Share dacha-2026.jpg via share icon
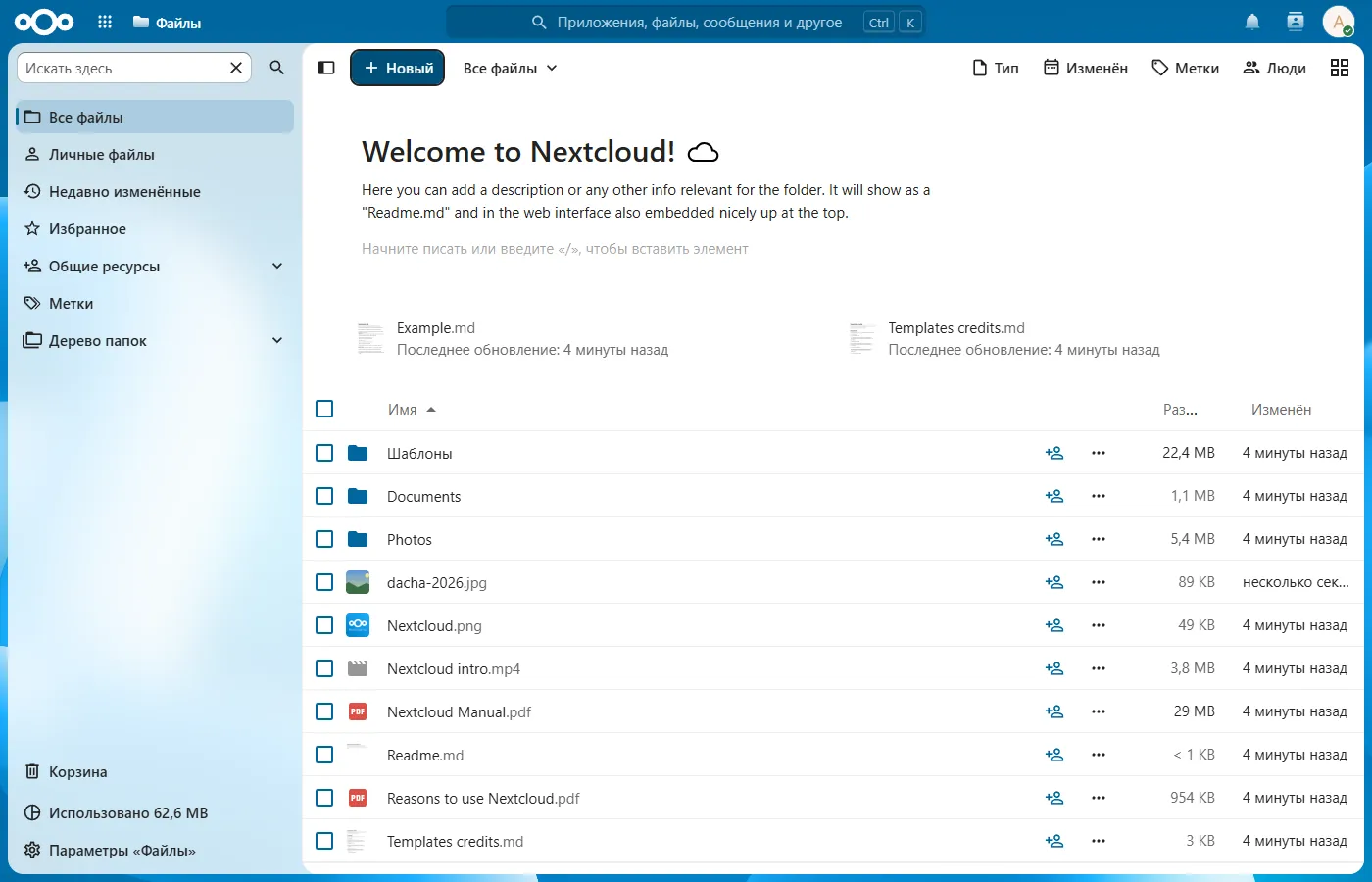Image resolution: width=1372 pixels, height=882 pixels. coord(1054,582)
